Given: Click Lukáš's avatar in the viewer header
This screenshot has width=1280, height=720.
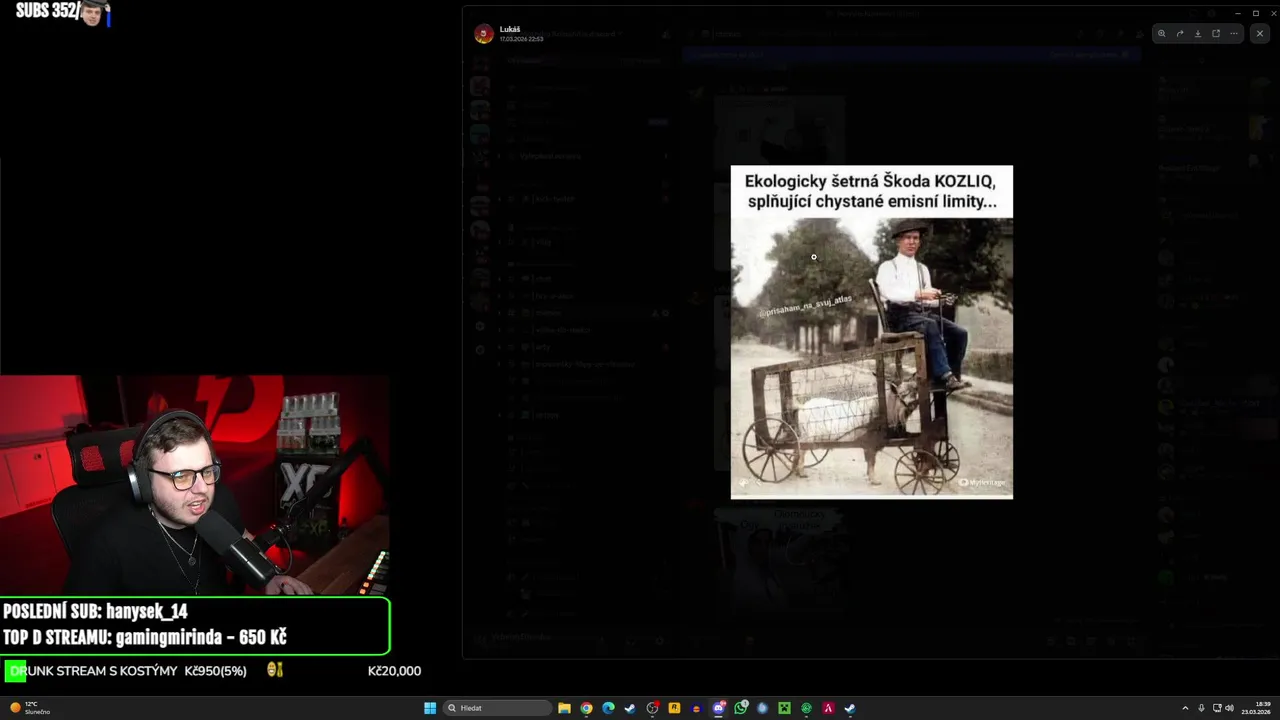Looking at the screenshot, I should tap(484, 34).
